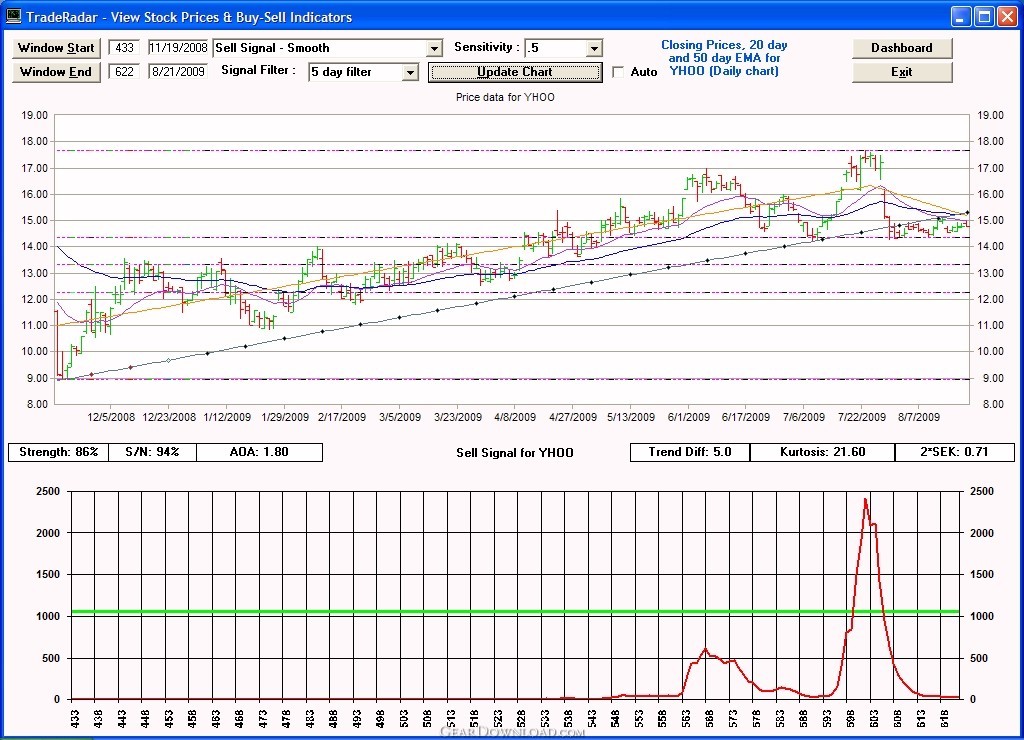The height and width of the screenshot is (740, 1024).
Task: Minimize the TradeRadar window
Action: [960, 16]
